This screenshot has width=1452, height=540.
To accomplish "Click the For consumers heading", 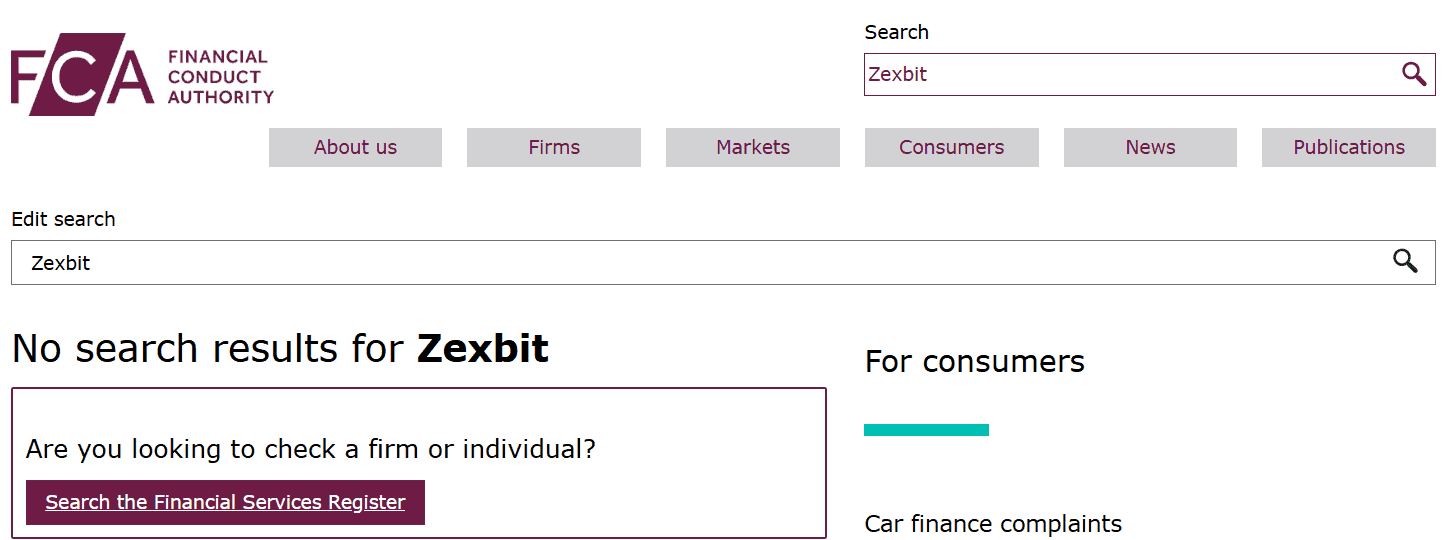I will click(974, 361).
